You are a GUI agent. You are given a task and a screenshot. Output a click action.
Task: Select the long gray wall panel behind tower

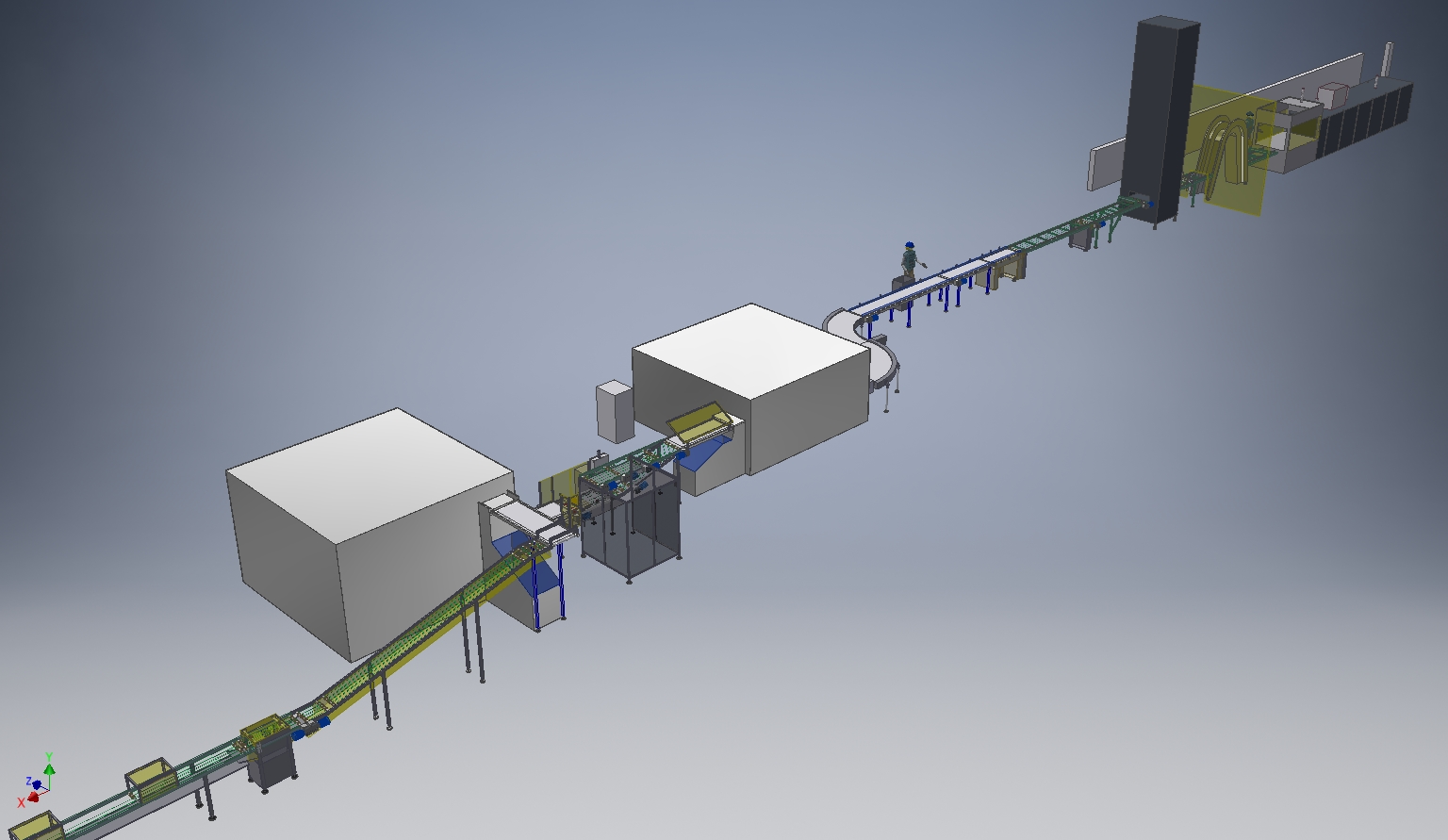pos(1105,166)
